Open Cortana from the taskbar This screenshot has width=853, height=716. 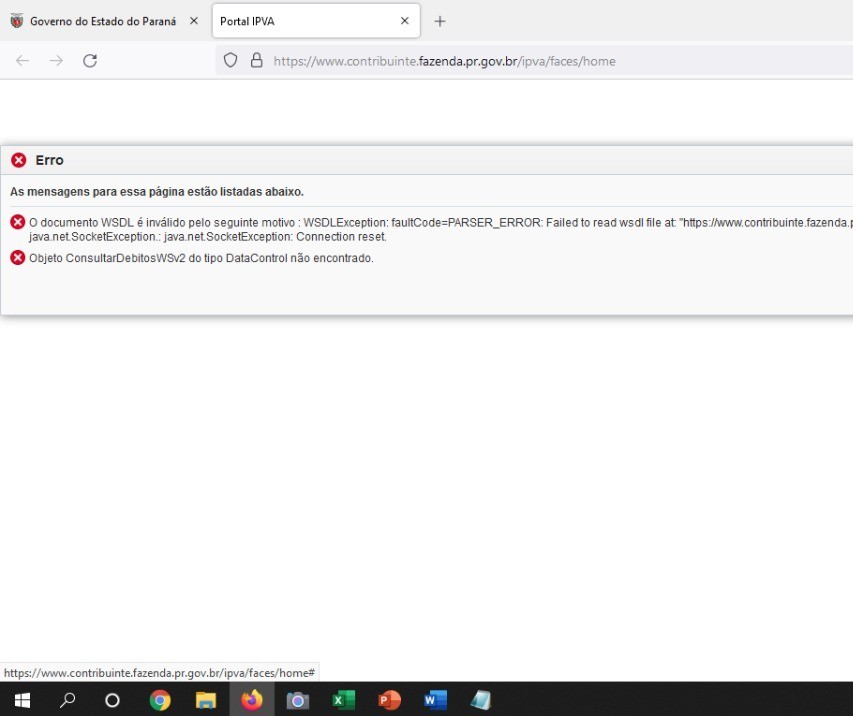pos(112,700)
